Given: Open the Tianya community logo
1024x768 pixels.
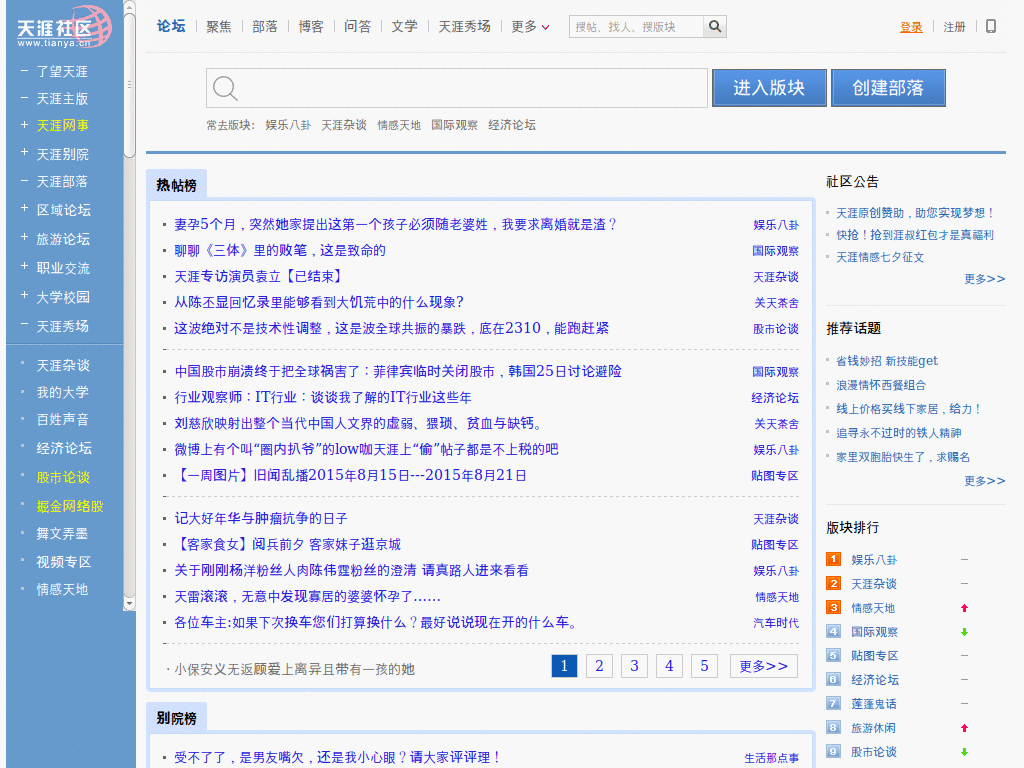Looking at the screenshot, I should point(63,27).
